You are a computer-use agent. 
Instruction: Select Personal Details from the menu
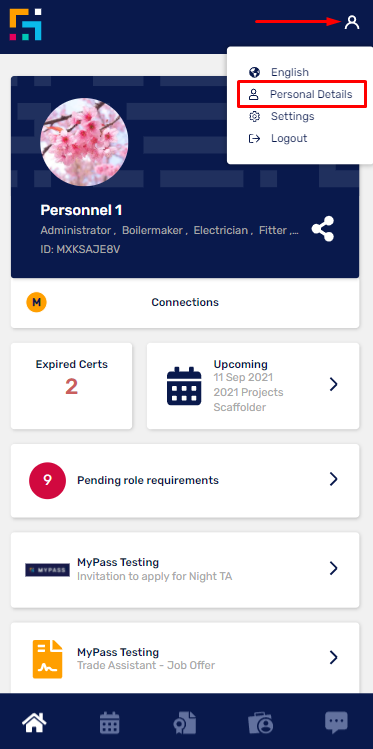(302, 94)
